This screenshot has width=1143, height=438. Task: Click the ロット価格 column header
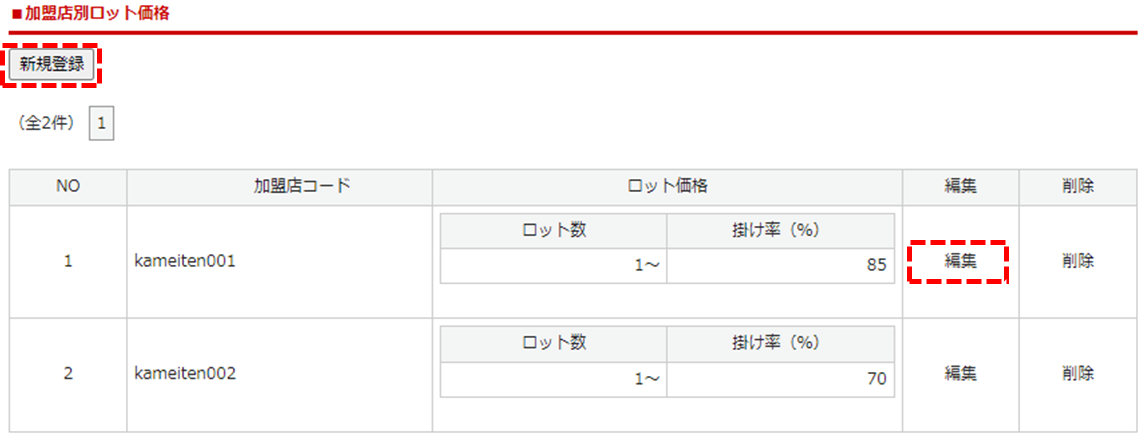click(667, 187)
